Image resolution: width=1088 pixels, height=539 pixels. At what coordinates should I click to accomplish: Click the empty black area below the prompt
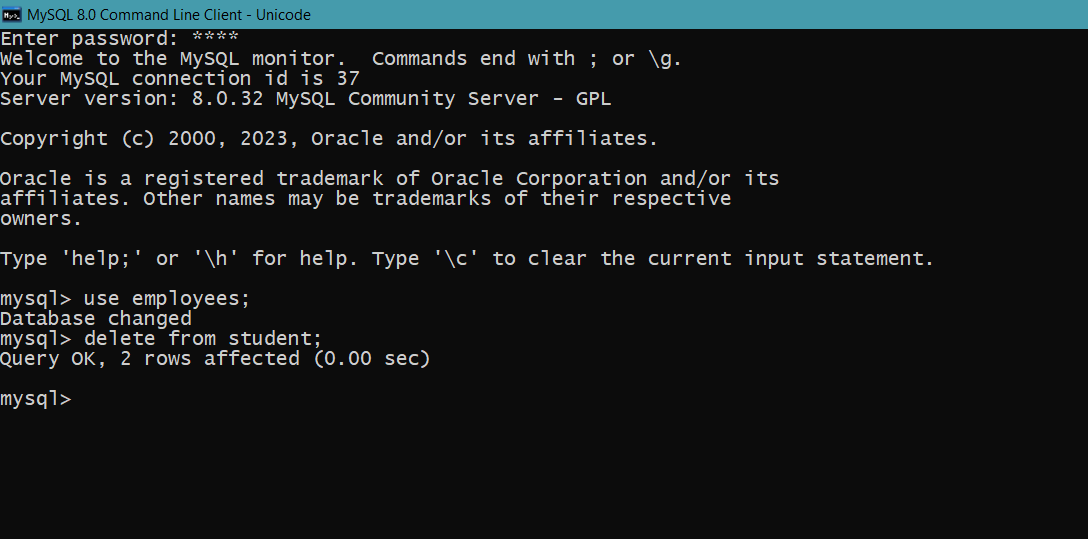(544, 475)
